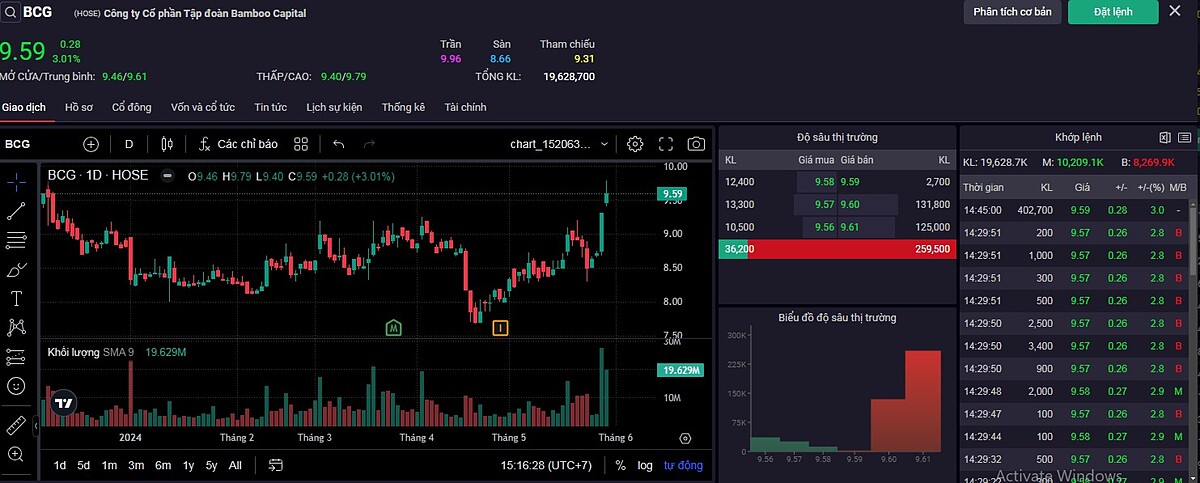Export Khớp lệnh data to Excel
Viewport: 1200px width, 483px height.
[x=1164, y=137]
